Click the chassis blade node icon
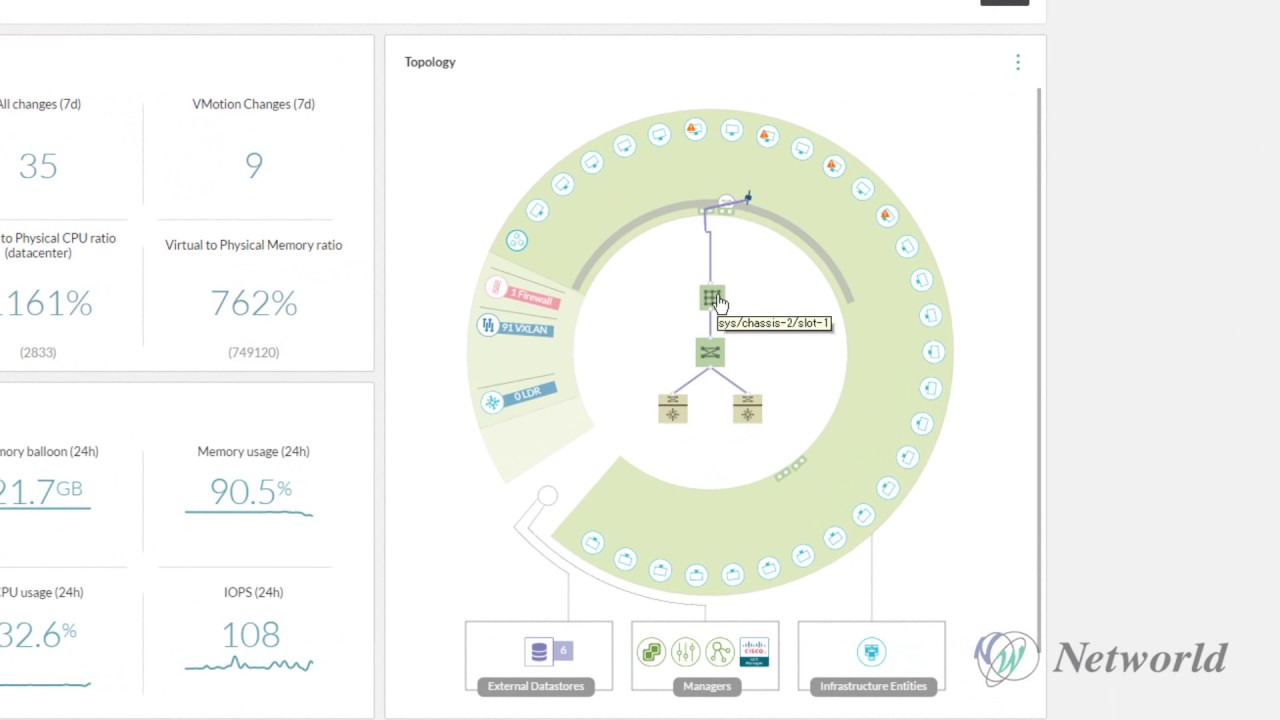1280x720 pixels. pyautogui.click(x=711, y=298)
